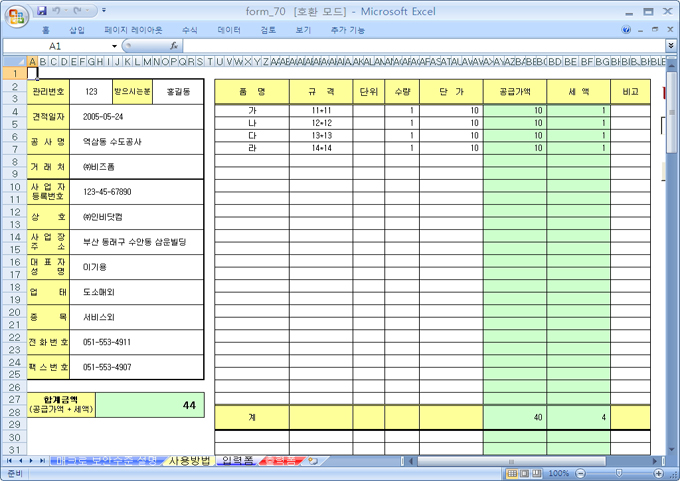Click the Select All corner button
This screenshot has height=481, width=680.
click(14, 62)
